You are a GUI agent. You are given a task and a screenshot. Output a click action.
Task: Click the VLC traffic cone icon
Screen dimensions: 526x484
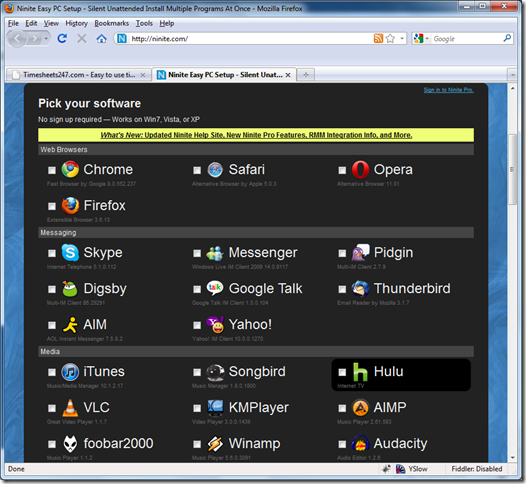tap(70, 408)
